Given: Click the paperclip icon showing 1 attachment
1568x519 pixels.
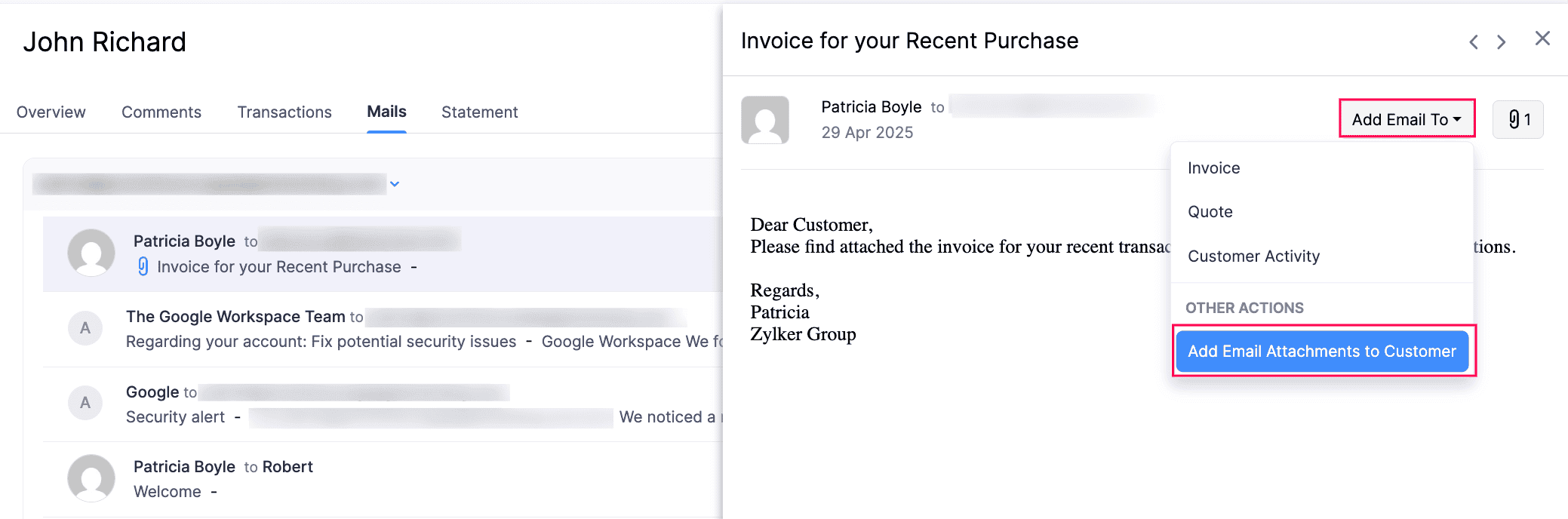Looking at the screenshot, I should click(1517, 119).
